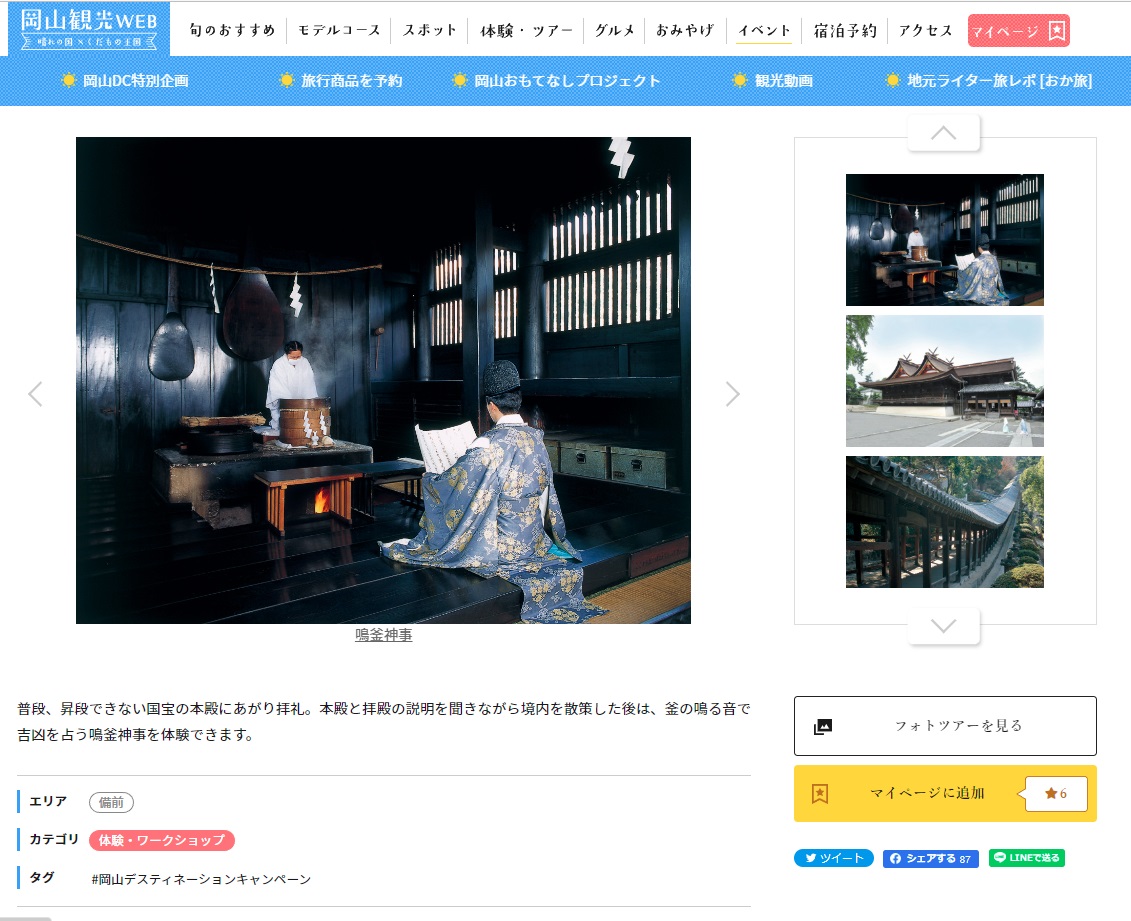The height and width of the screenshot is (921, 1131).
Task: Open the モデルコース menu
Action: pos(339,30)
